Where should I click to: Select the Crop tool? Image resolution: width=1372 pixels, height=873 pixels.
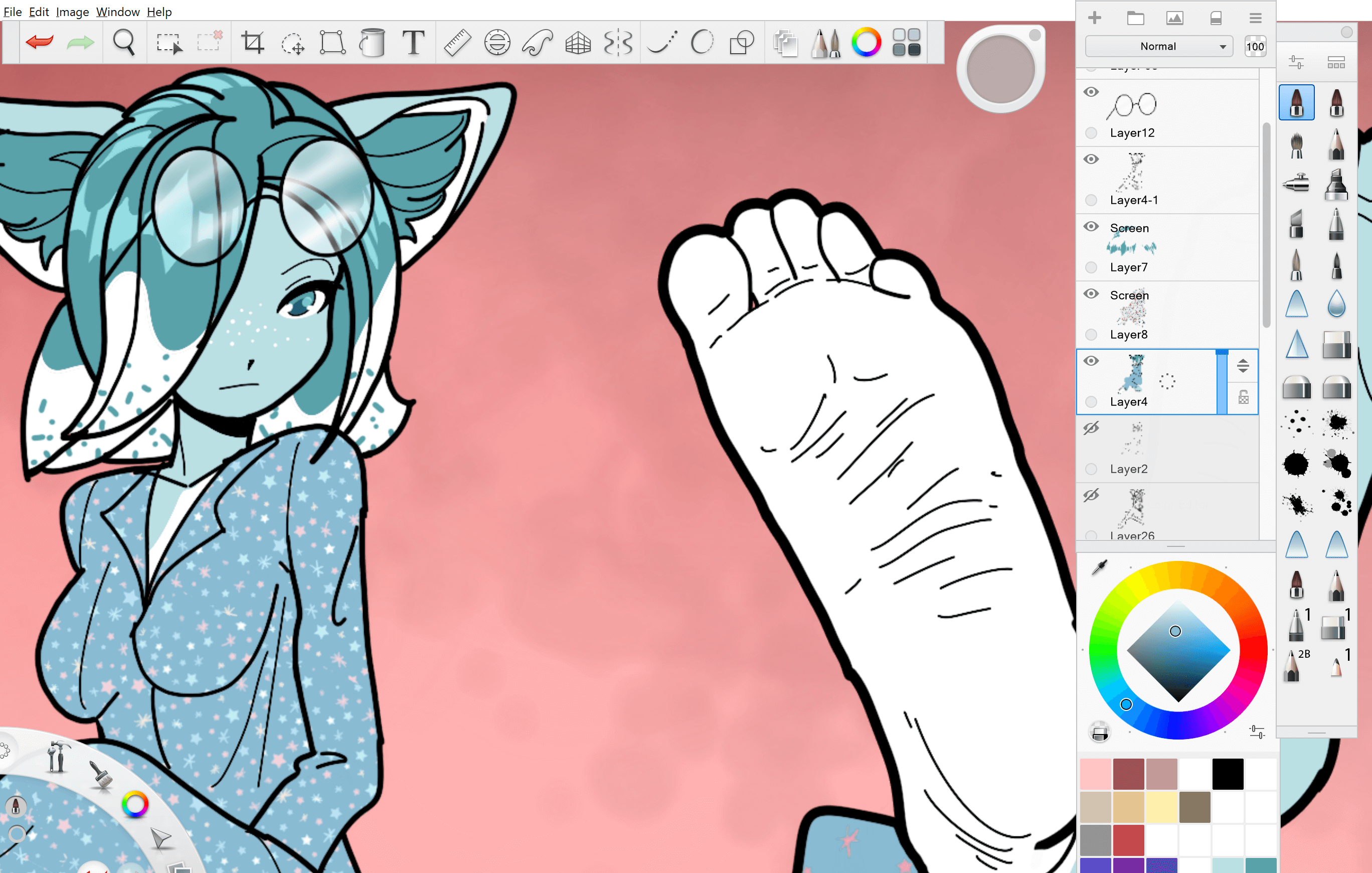tap(252, 43)
